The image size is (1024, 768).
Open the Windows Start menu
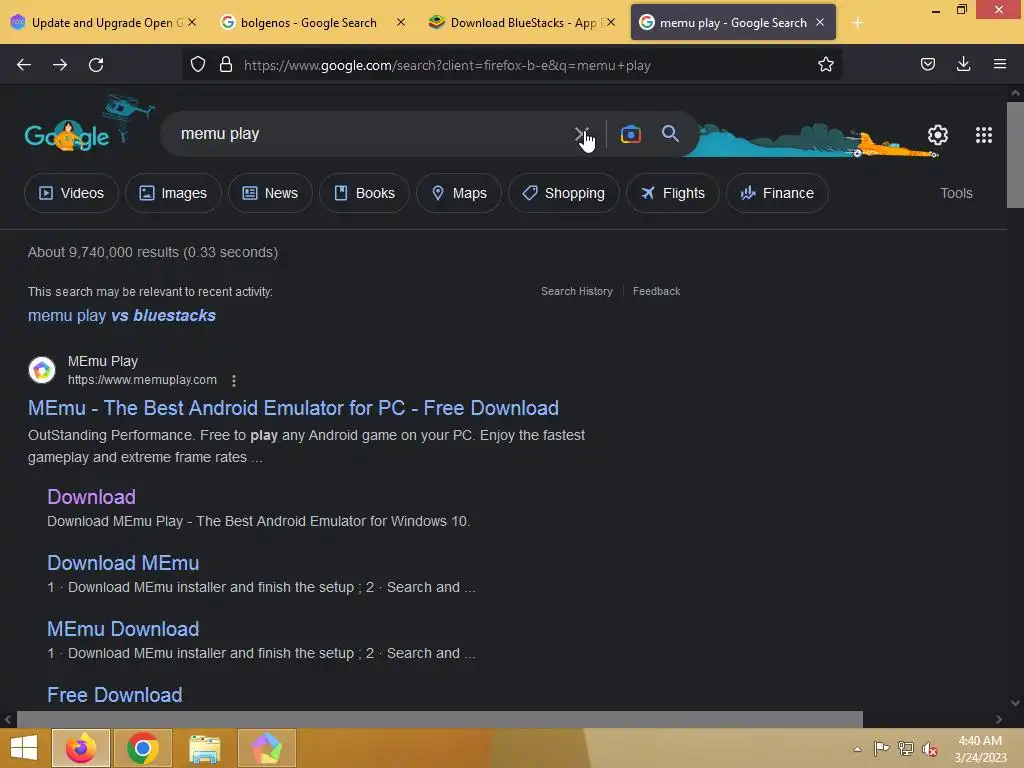24,748
